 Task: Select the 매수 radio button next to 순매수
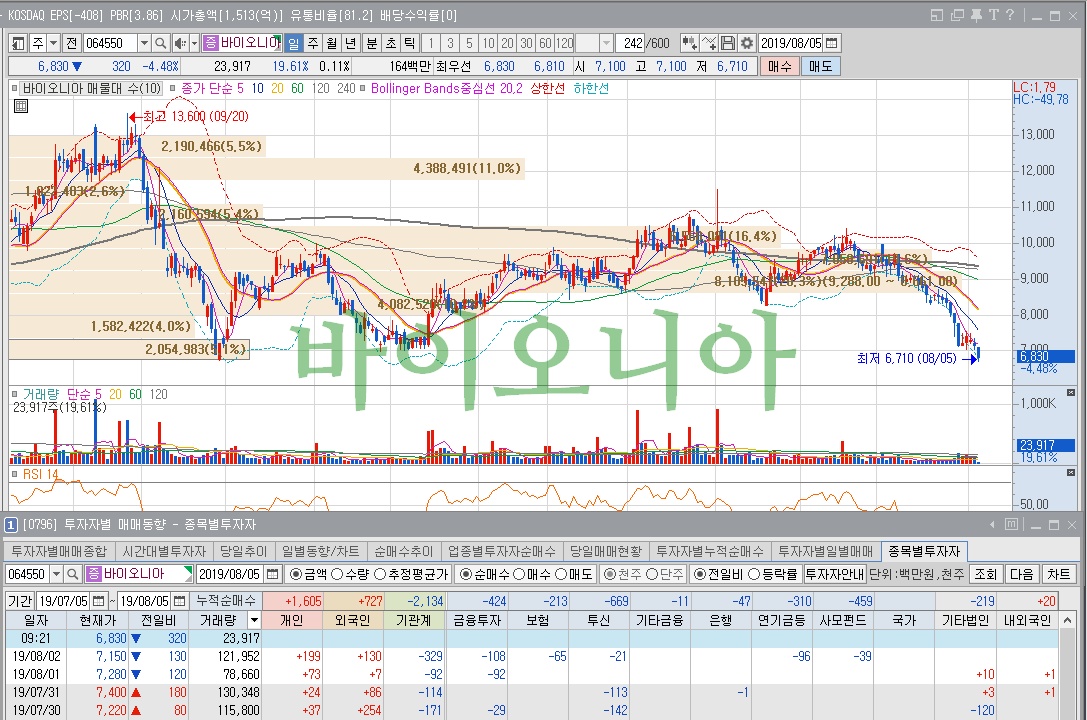coord(519,574)
